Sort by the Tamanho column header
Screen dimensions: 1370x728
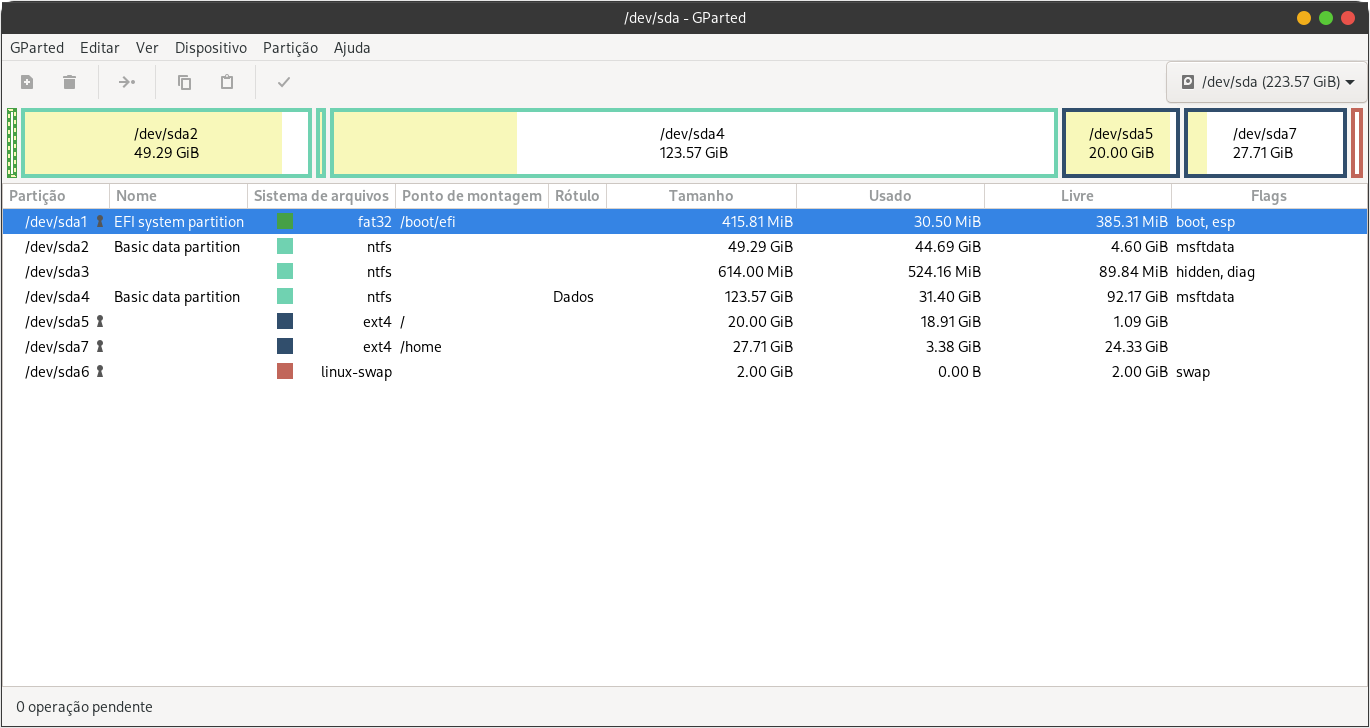(x=701, y=196)
